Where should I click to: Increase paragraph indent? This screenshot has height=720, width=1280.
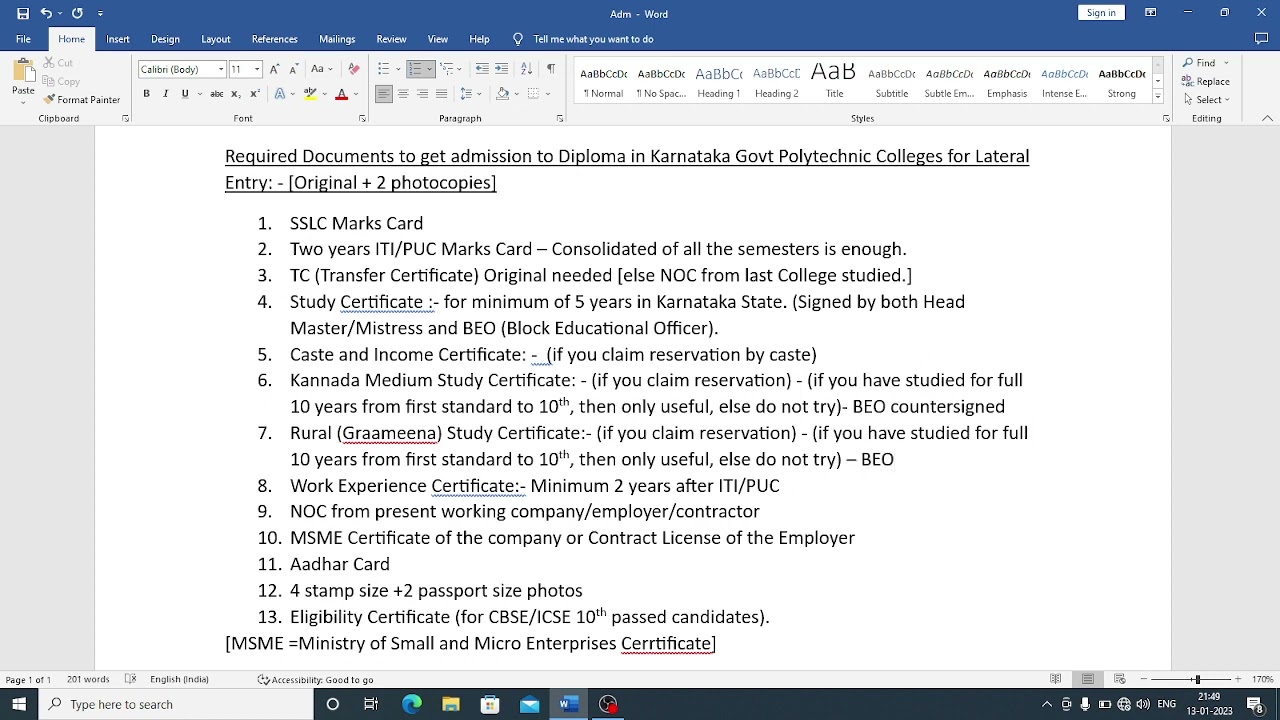pyautogui.click(x=502, y=69)
